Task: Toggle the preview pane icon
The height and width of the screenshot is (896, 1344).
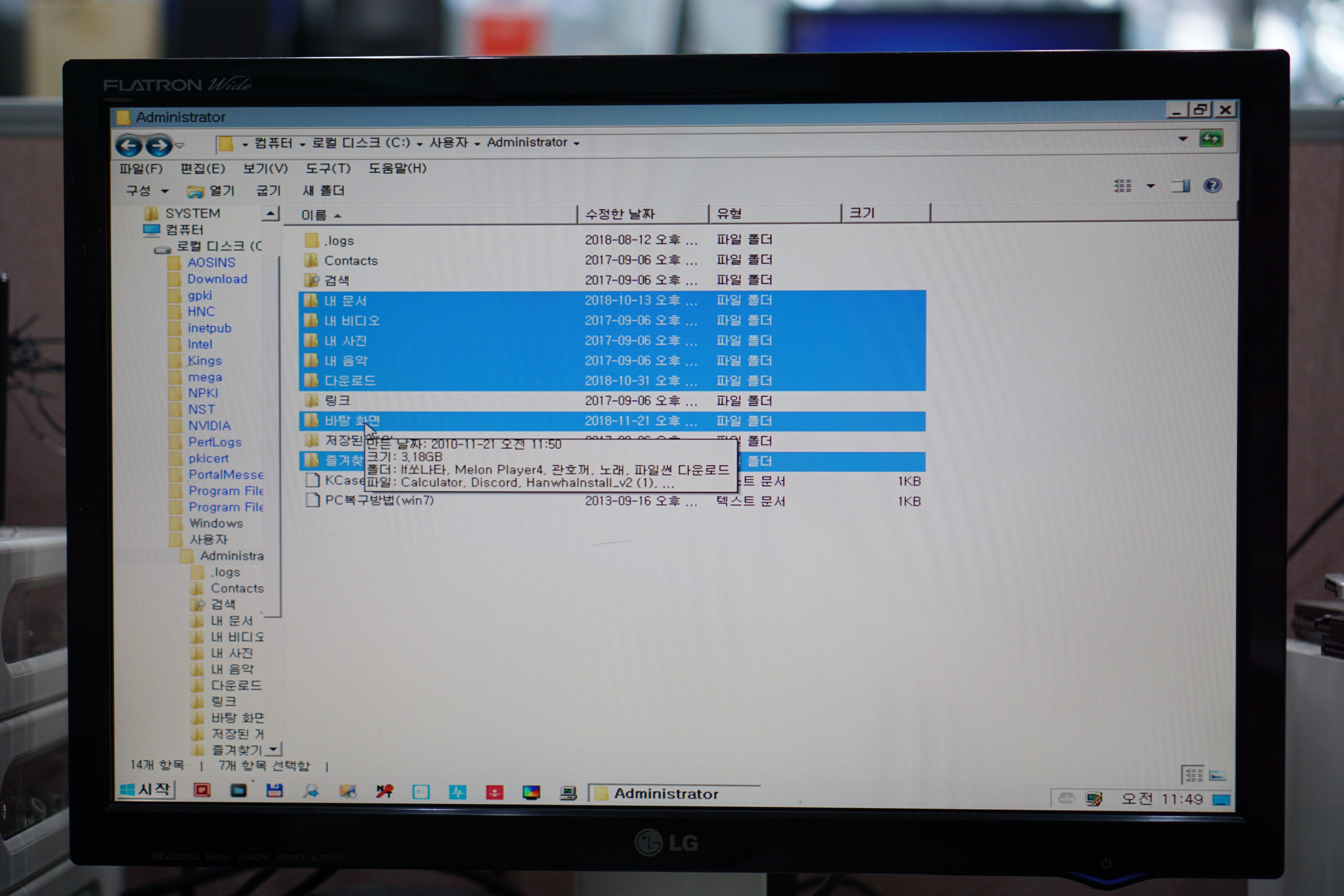Action: (1180, 186)
